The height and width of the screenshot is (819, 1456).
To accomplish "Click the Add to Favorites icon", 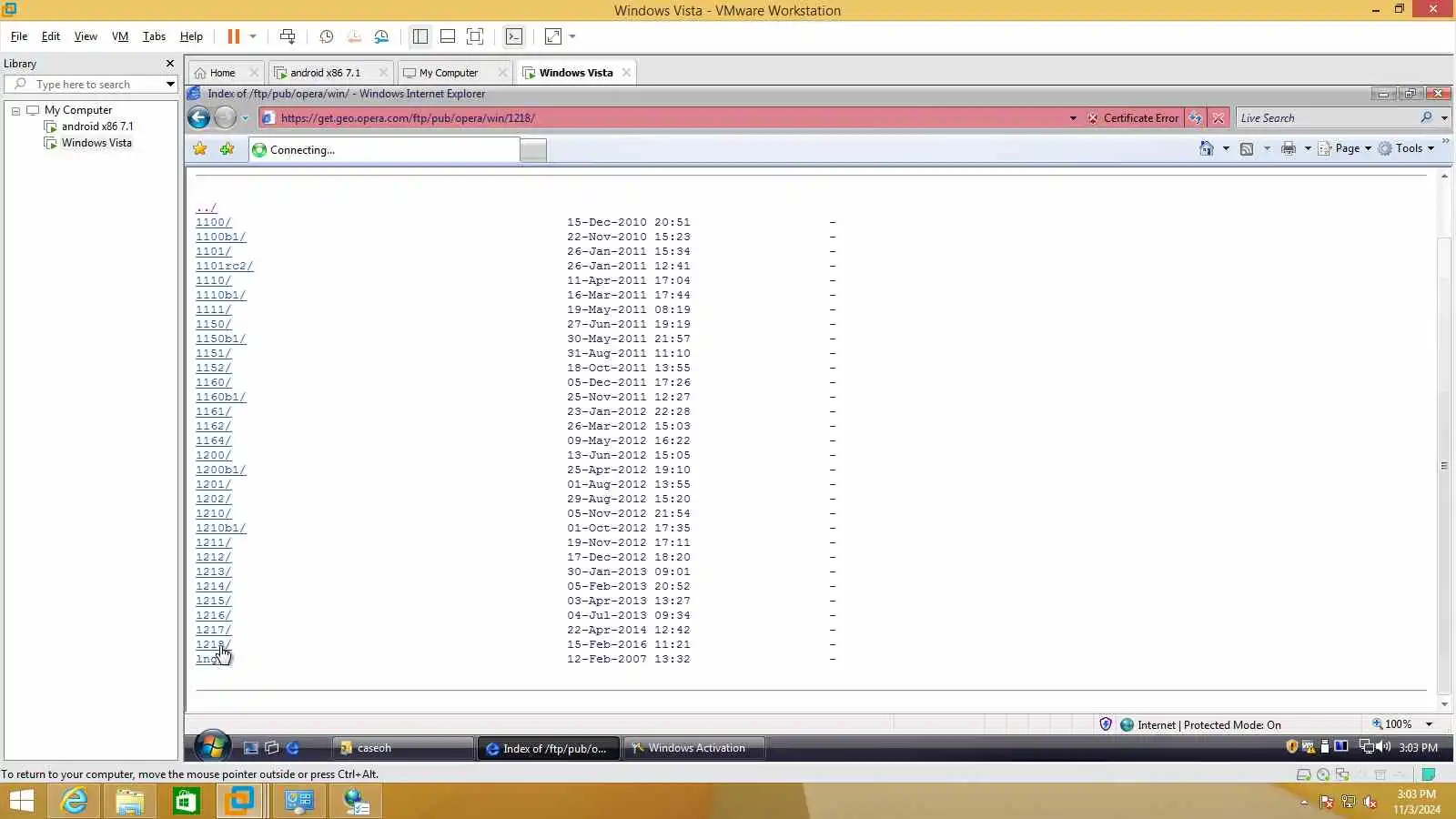I will coord(227,149).
